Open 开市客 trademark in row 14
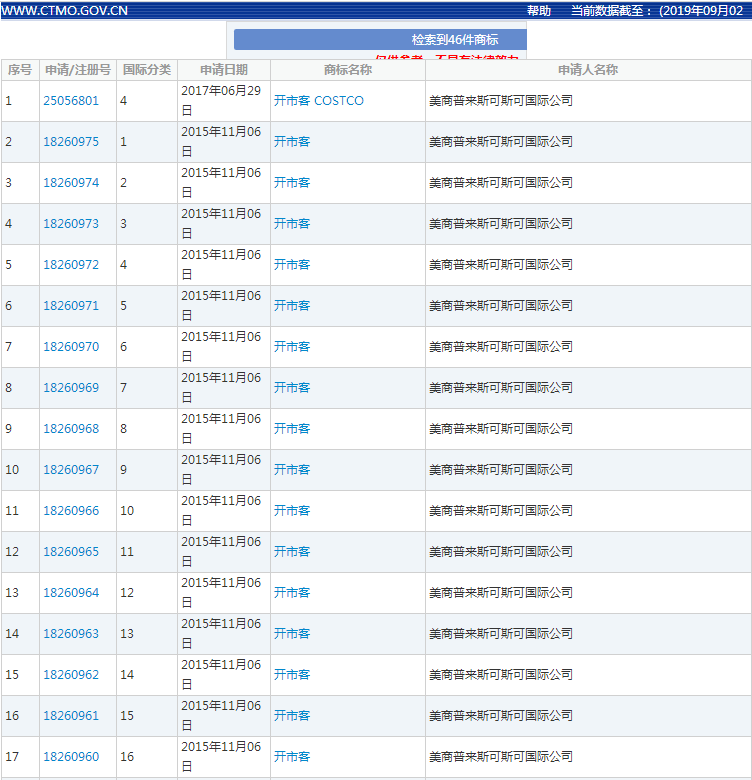752x780 pixels. point(292,634)
